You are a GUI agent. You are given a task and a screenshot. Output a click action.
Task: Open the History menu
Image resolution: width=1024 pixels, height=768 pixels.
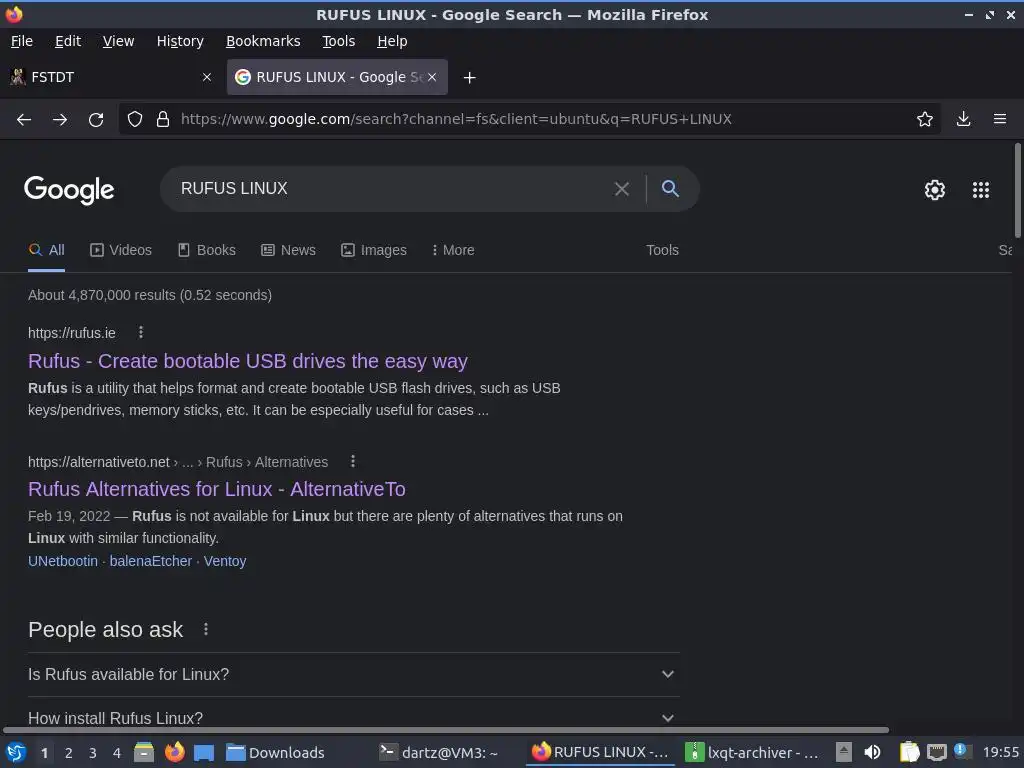coord(180,41)
